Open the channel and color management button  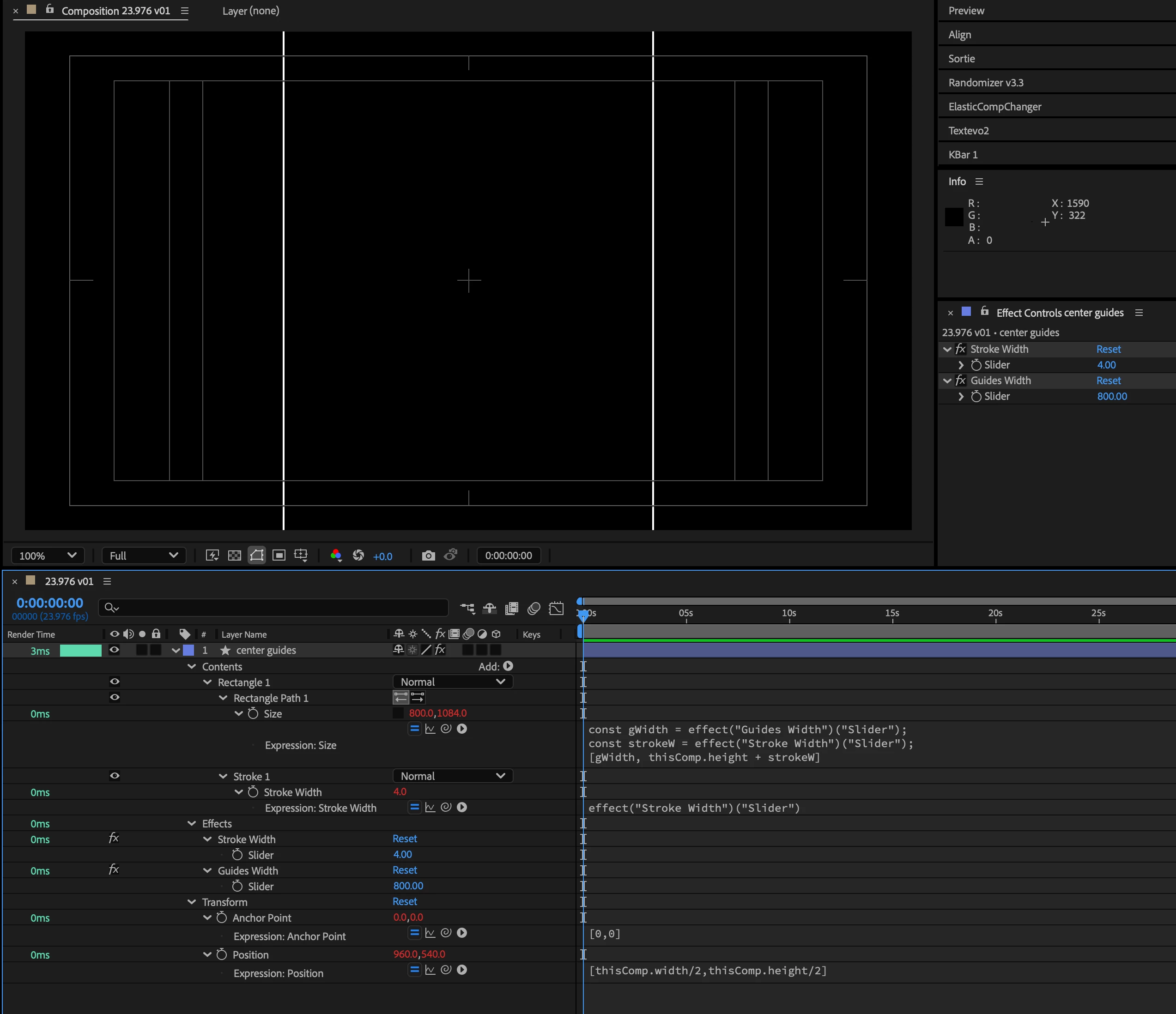(335, 555)
